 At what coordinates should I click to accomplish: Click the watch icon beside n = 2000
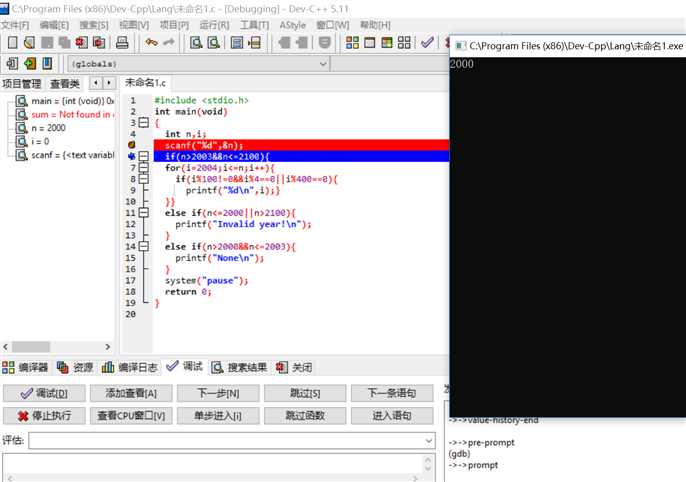21,128
